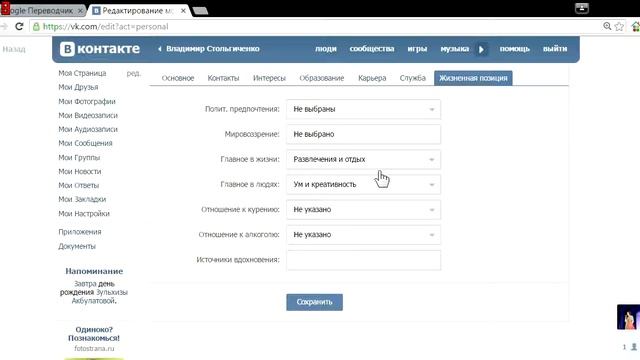Click the fotostrana.ru ad address
The width and height of the screenshot is (640, 360).
tap(94, 349)
